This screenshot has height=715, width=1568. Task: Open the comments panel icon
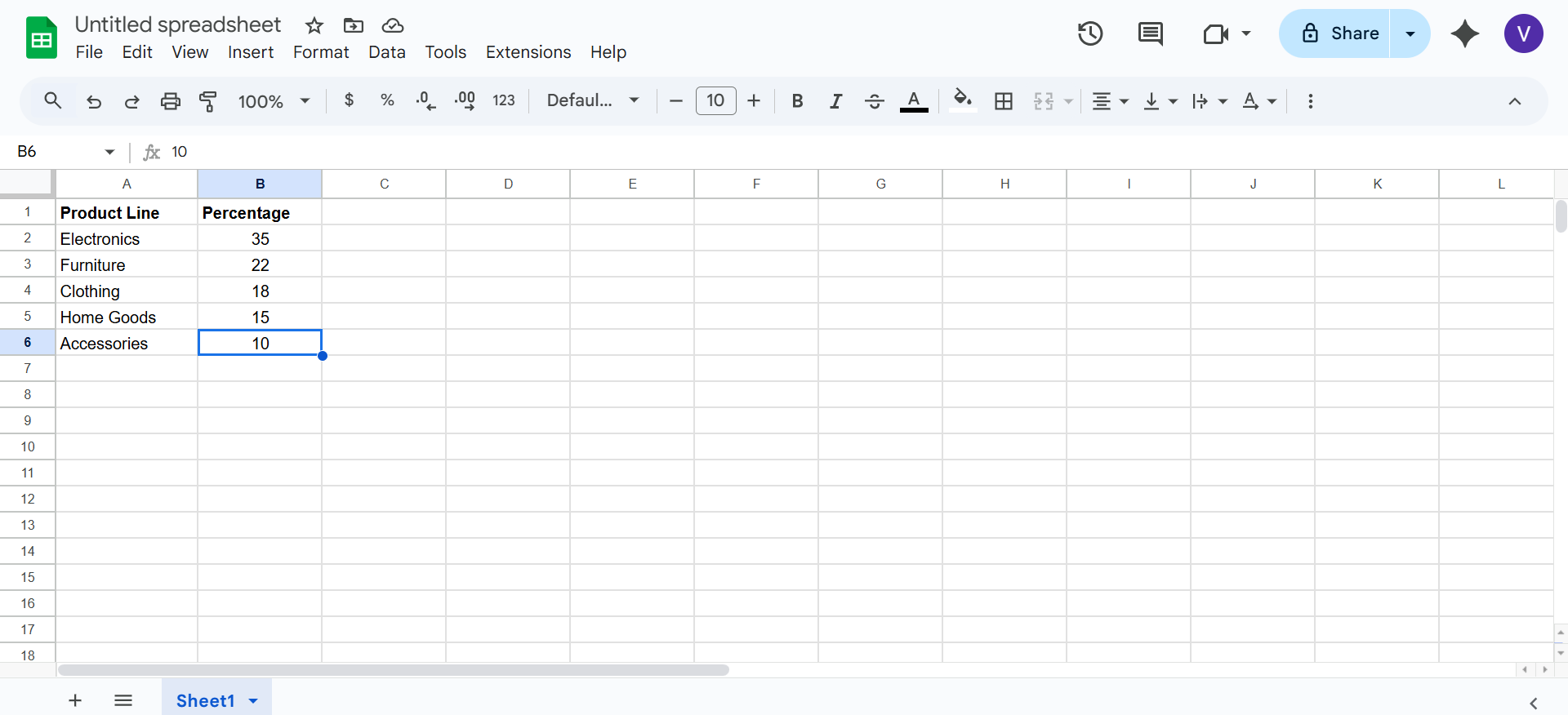[1151, 33]
